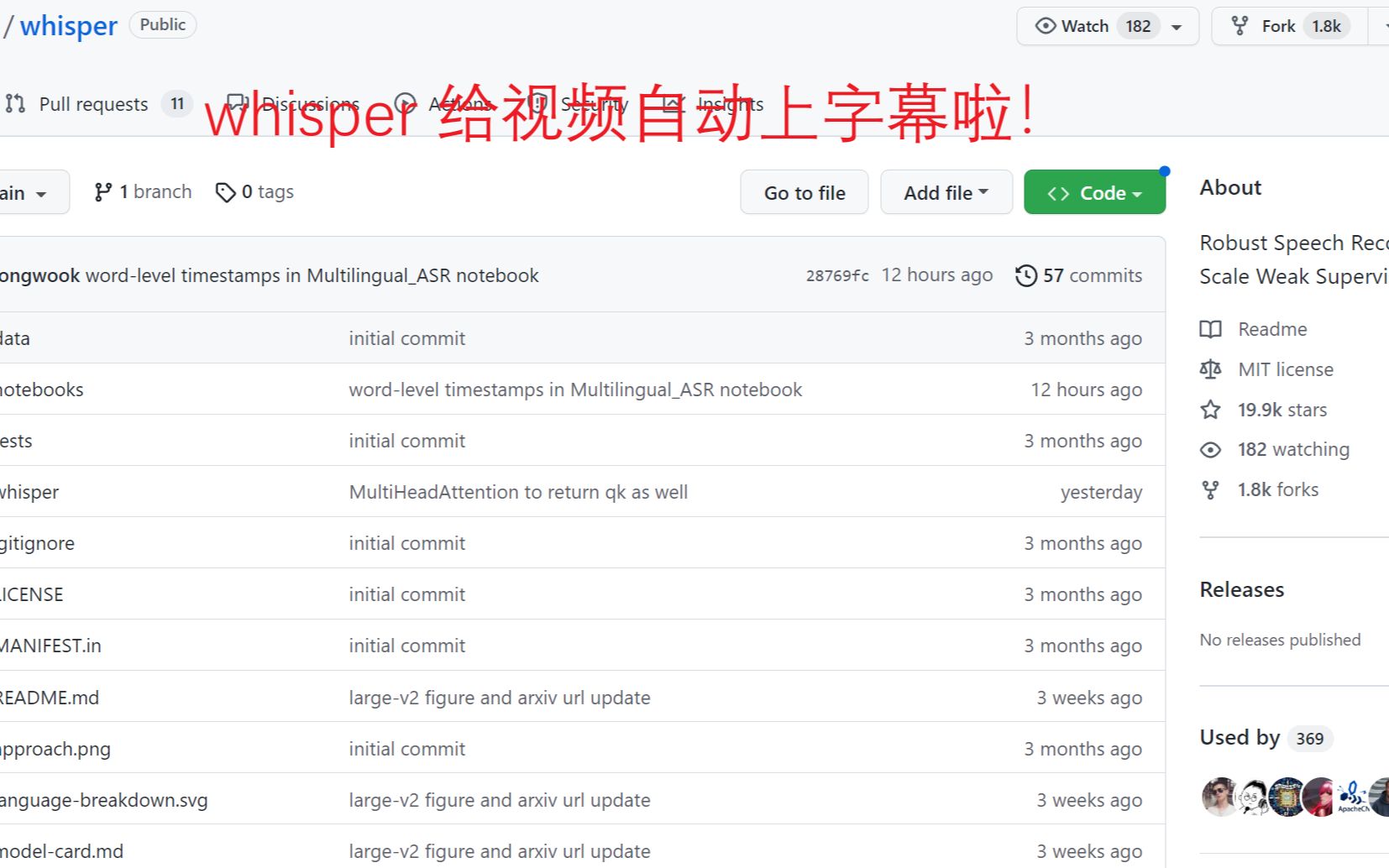This screenshot has width=1389, height=868.
Task: Click the tag icon beside 0 tags
Action: click(225, 192)
